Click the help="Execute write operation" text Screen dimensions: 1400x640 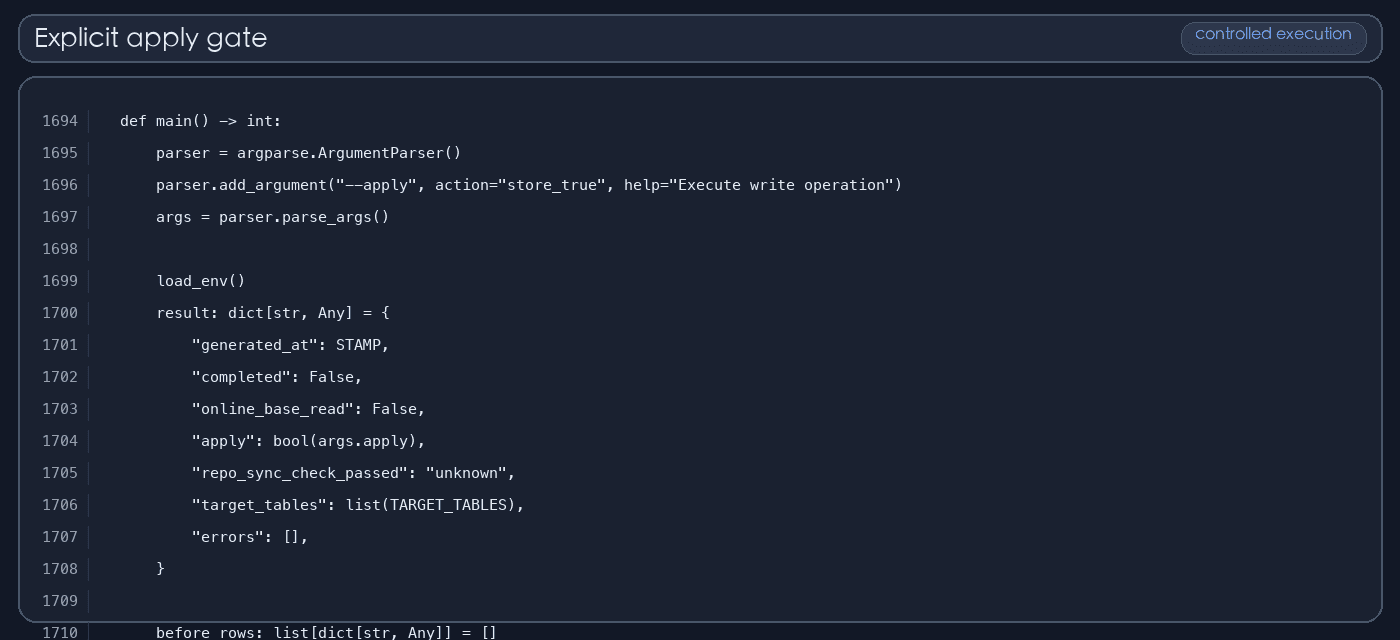tap(759, 185)
